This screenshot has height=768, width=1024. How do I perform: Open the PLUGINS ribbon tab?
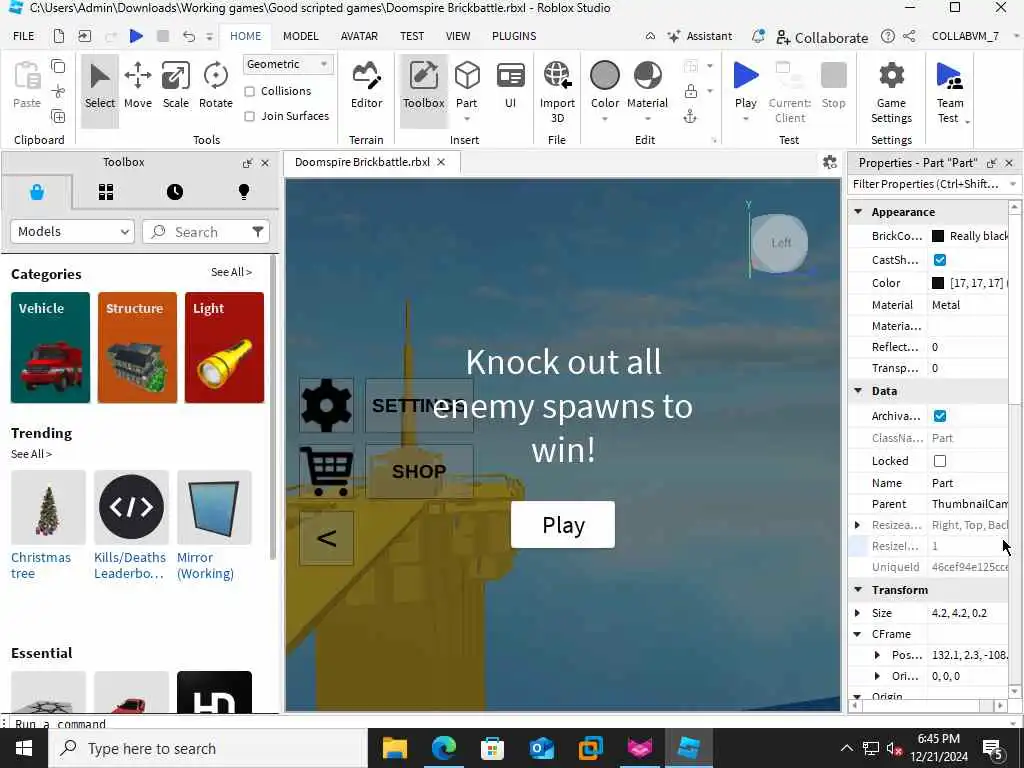coord(514,36)
